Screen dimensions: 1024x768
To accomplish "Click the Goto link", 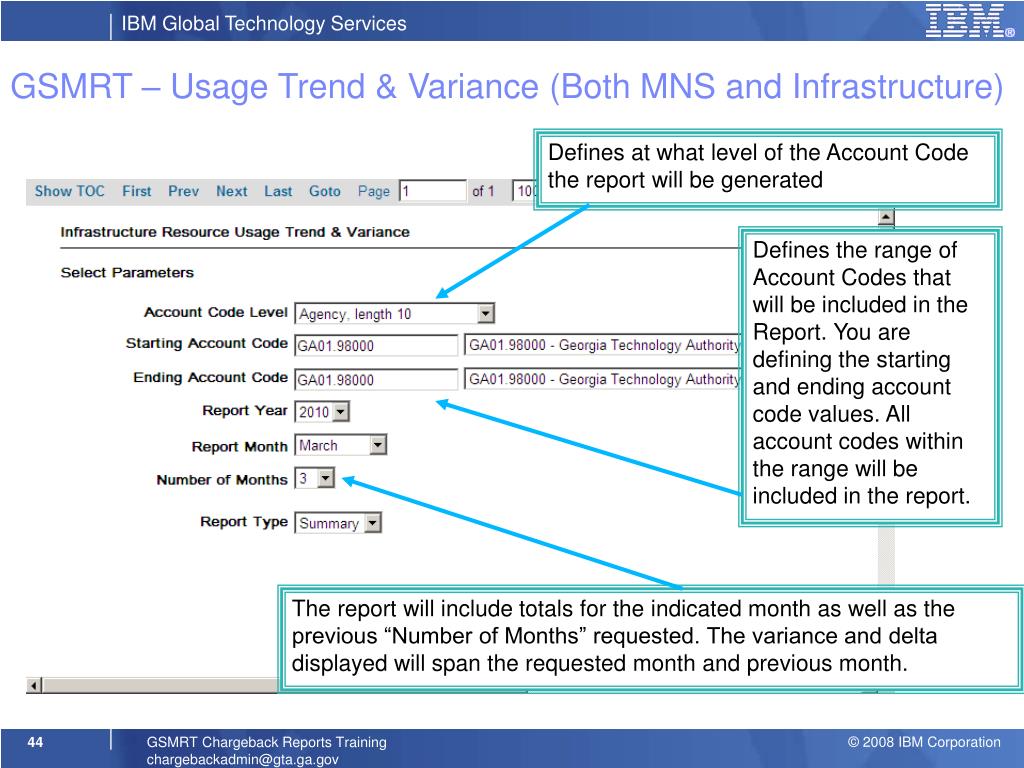I will point(325,191).
